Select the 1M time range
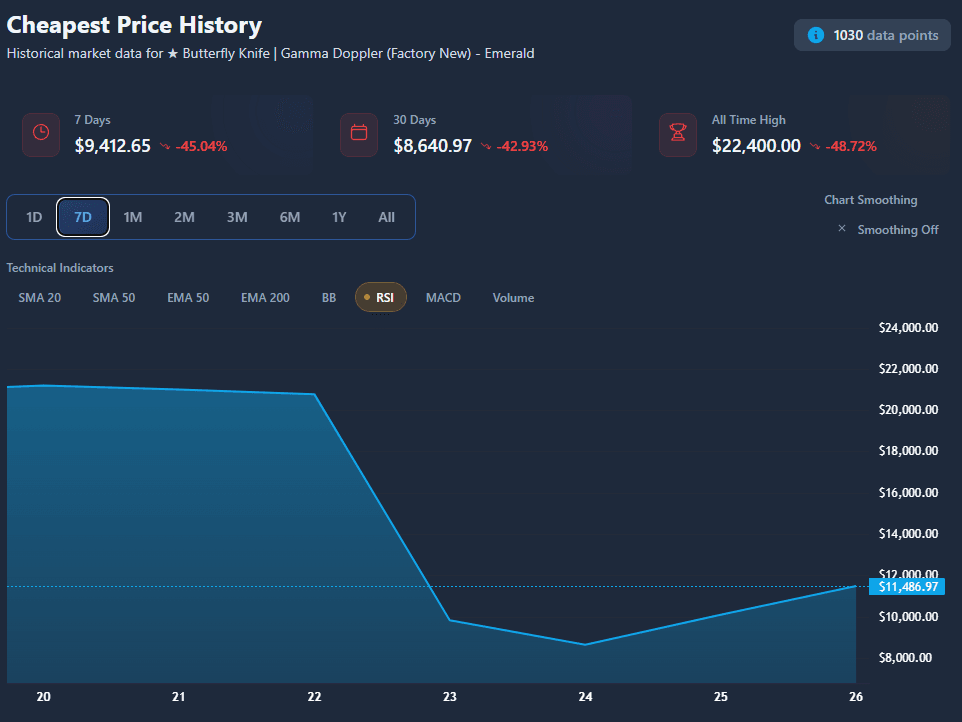This screenshot has width=962, height=722. point(133,217)
